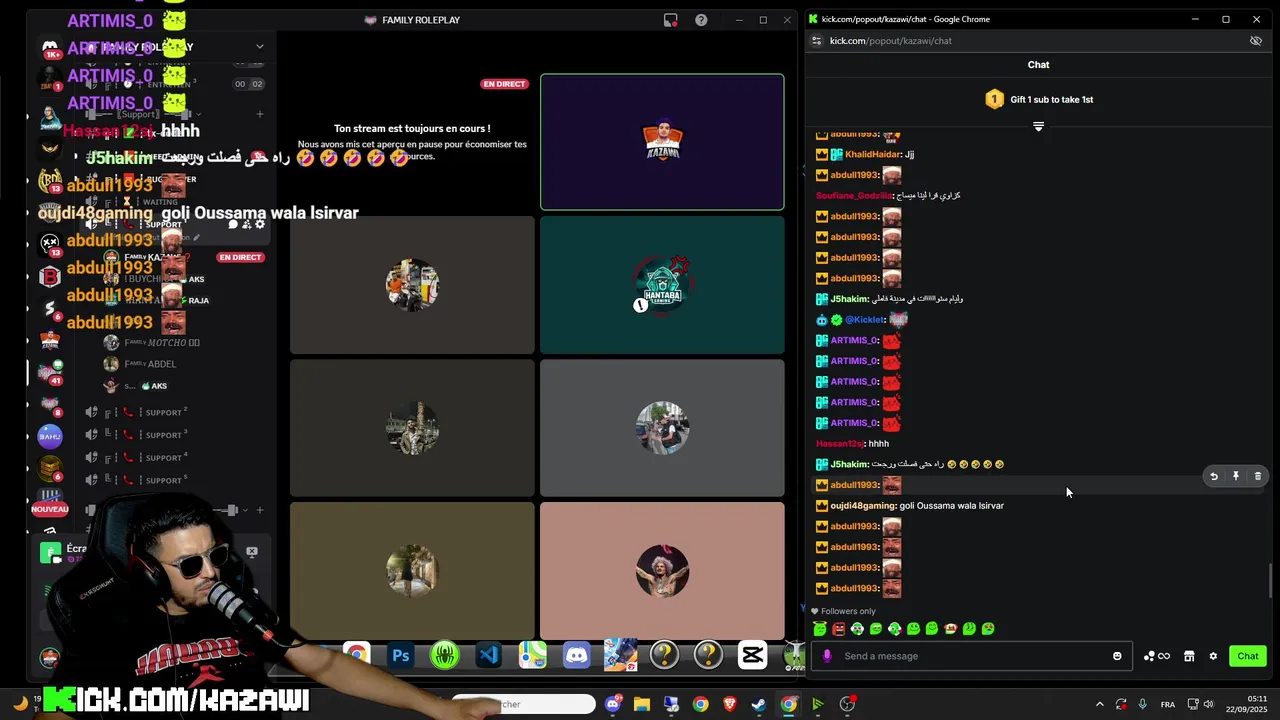1280x720 pixels.
Task: Open username oujdi48gaming in chat
Action: (863, 506)
